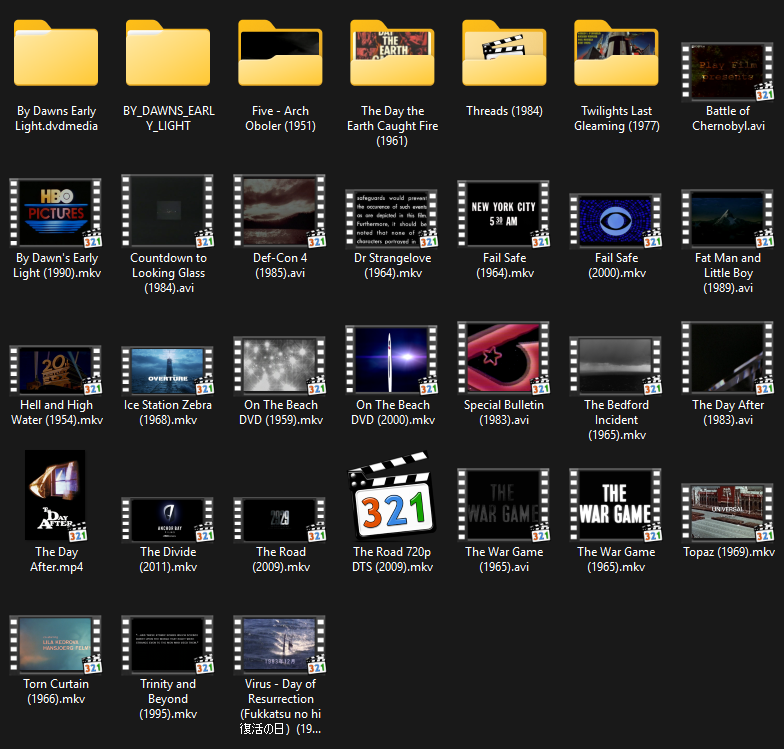Click "Ice Station Zebra (1968).mkv" file name
Viewport: 784px width, 749px height.
pyautogui.click(x=168, y=412)
